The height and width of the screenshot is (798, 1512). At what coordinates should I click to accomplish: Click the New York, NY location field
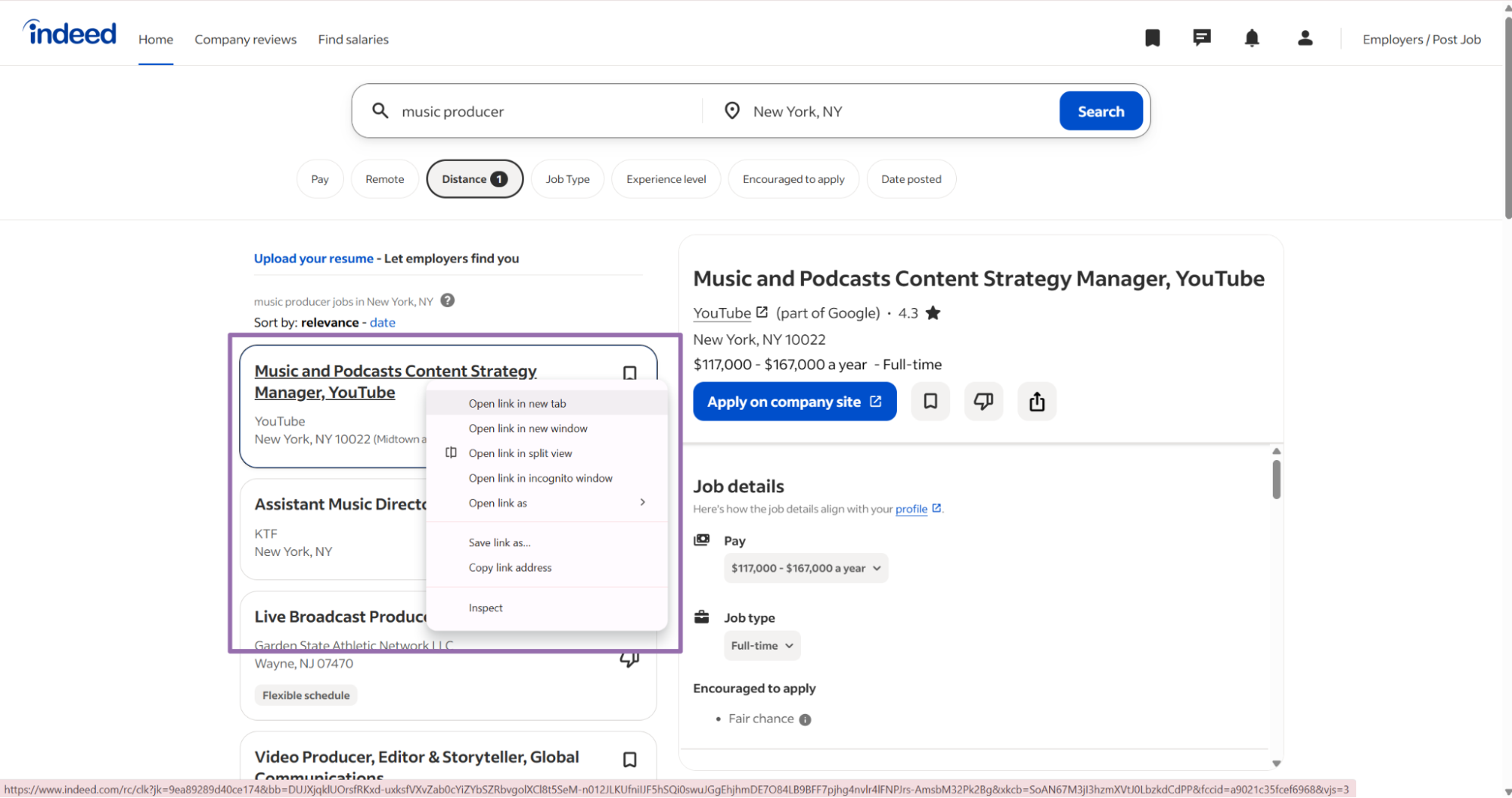[900, 111]
